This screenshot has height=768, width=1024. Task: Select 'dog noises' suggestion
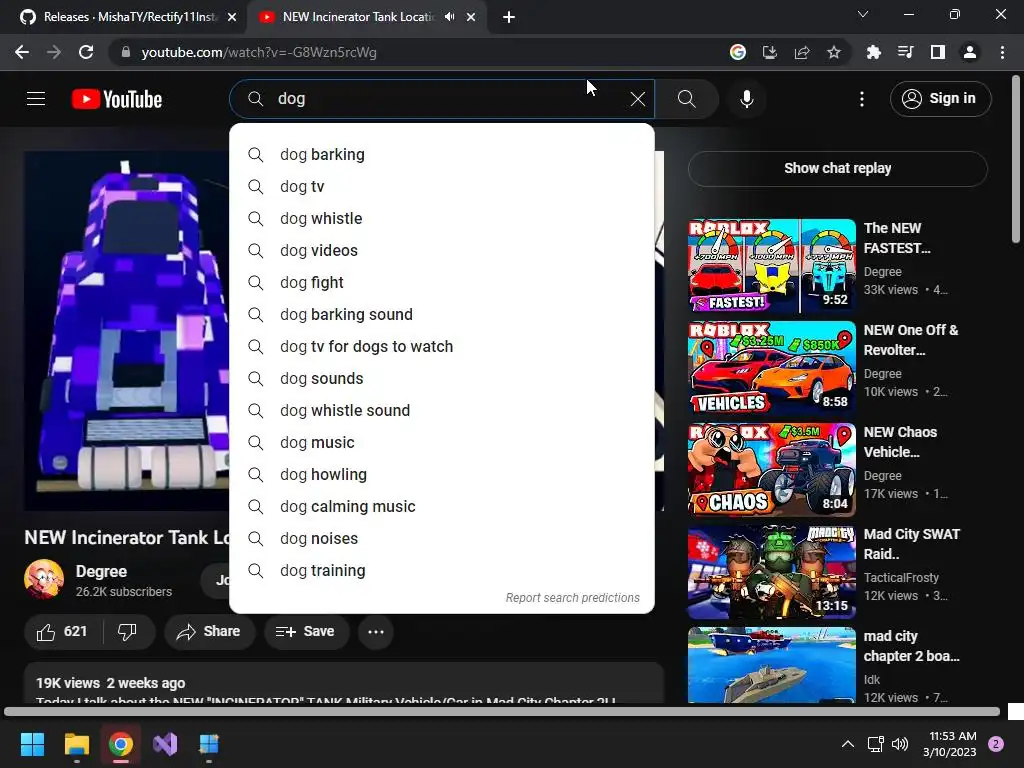click(441, 539)
